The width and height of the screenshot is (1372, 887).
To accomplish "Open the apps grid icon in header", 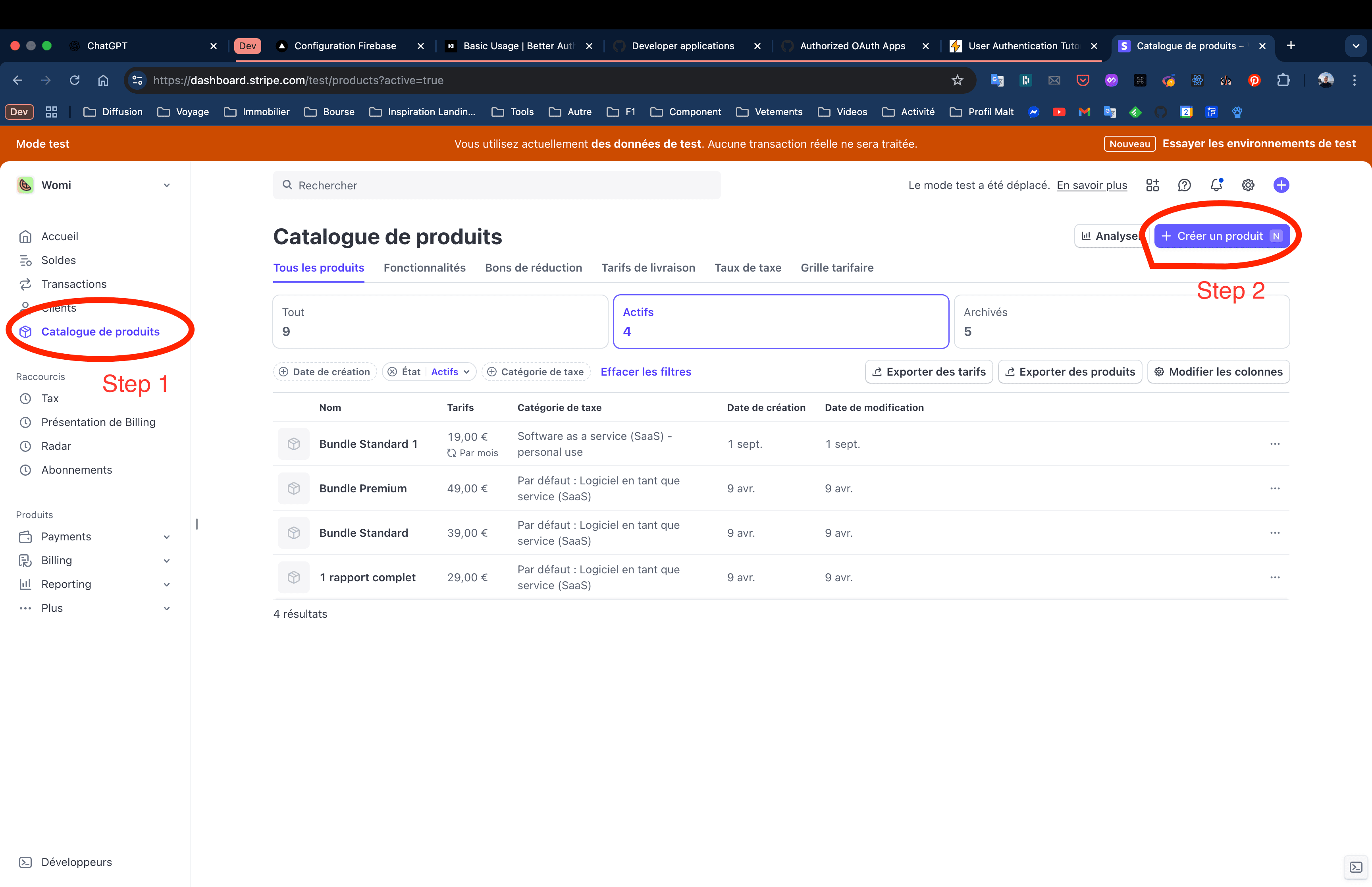I will pos(1152,185).
